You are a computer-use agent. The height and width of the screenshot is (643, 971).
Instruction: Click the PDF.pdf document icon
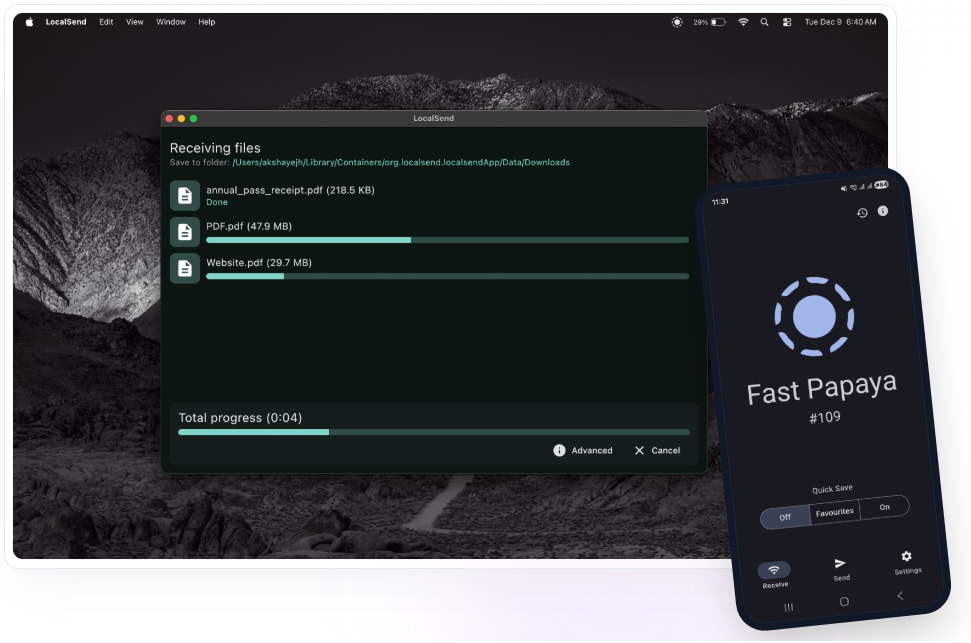click(x=185, y=232)
